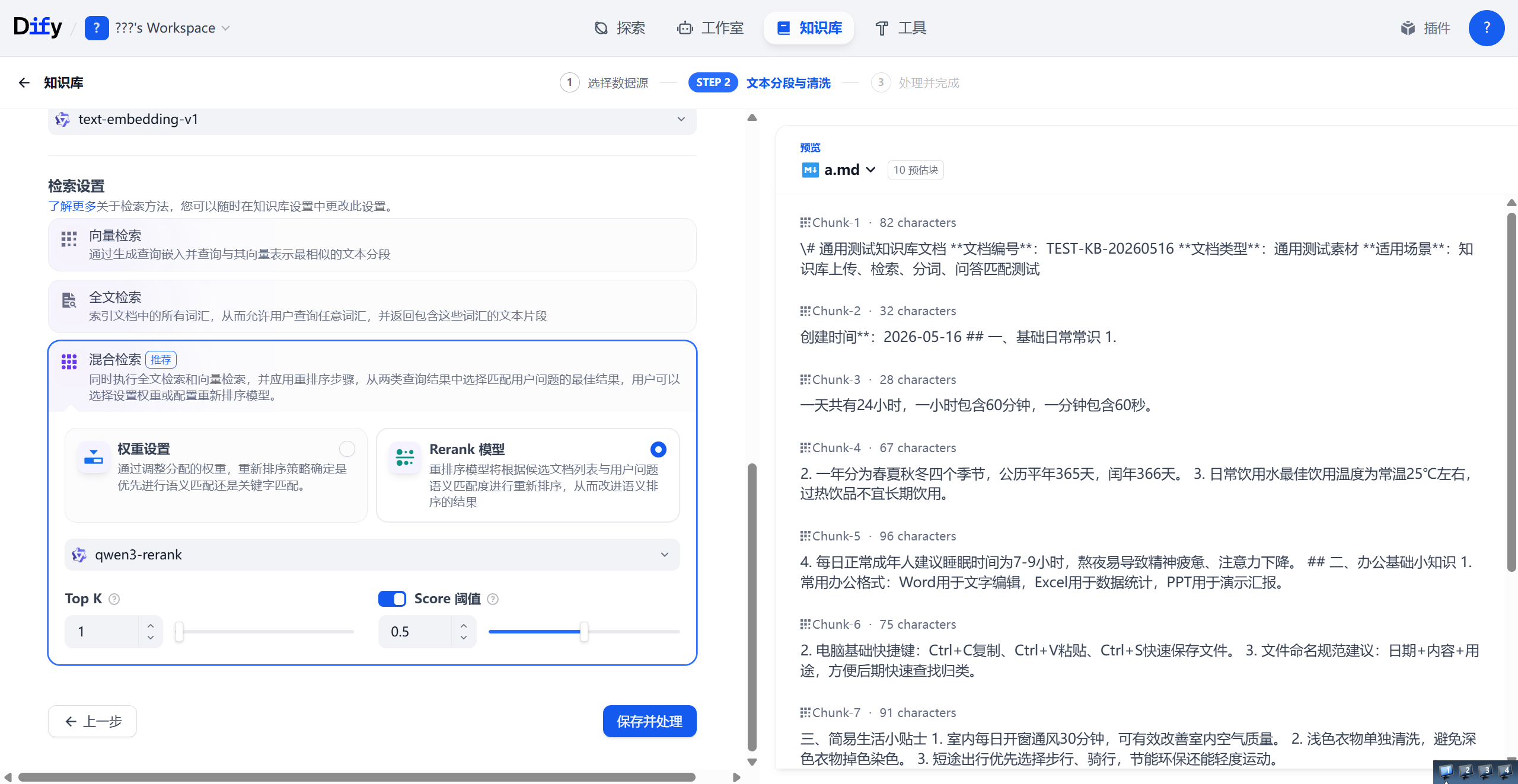Click the Chunk-7 grid icon
The image size is (1518, 784).
tap(805, 713)
